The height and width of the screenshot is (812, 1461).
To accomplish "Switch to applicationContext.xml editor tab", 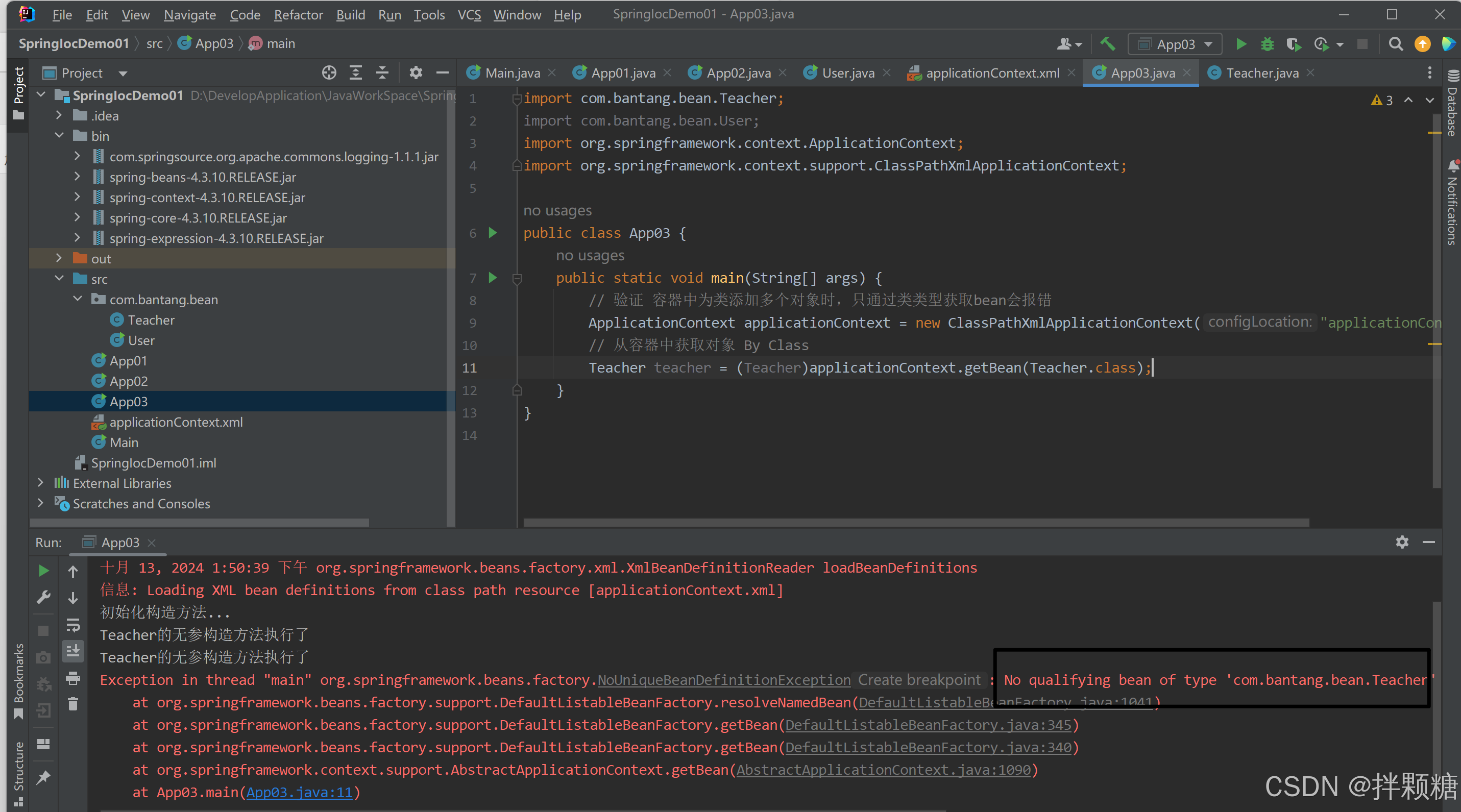I will click(x=992, y=72).
